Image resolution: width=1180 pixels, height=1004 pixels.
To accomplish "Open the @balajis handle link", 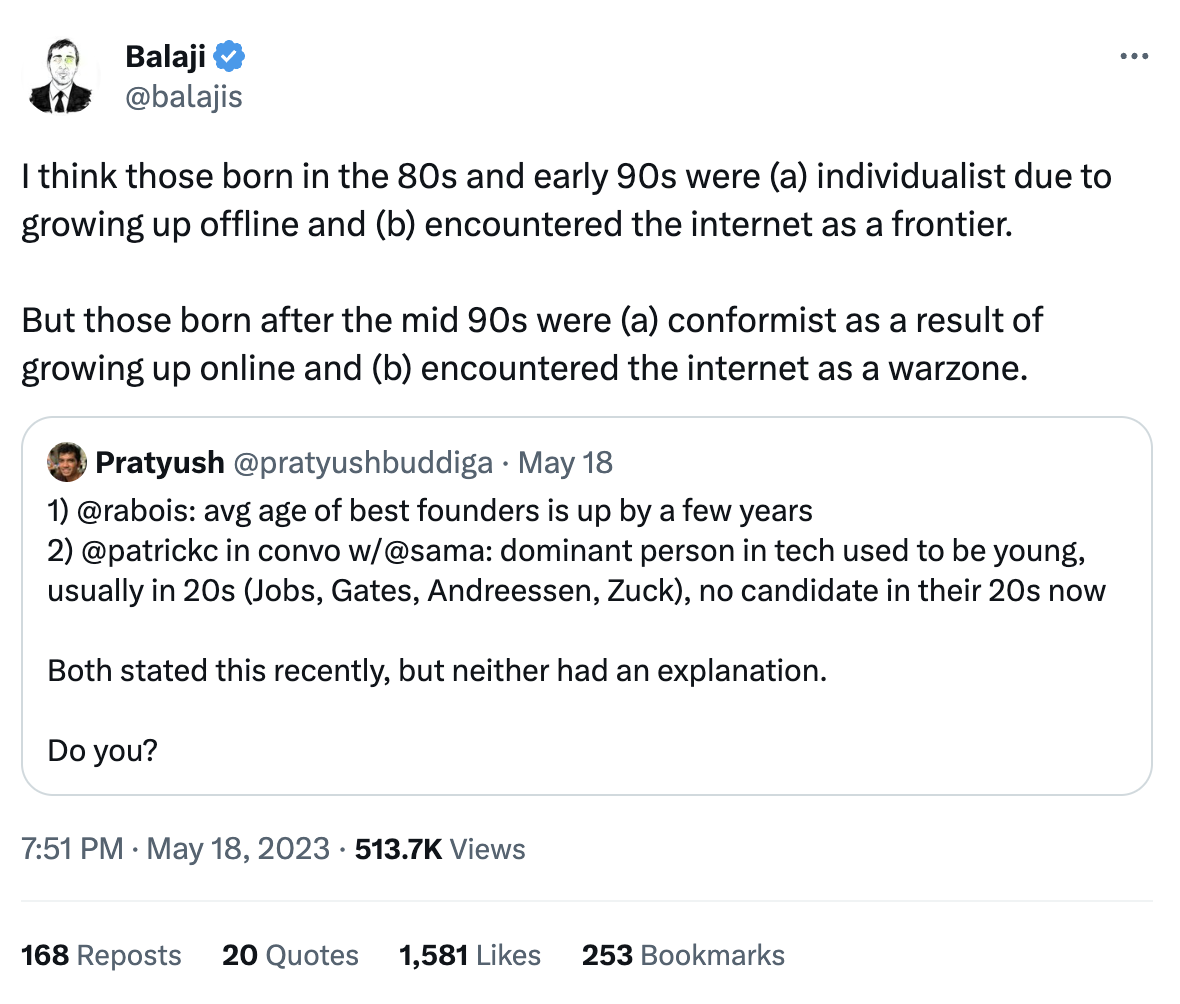I will tap(183, 97).
